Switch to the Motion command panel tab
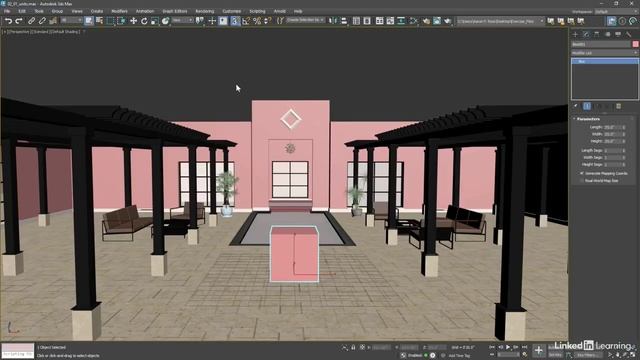Viewport: 640px width, 360px height. (607, 34)
